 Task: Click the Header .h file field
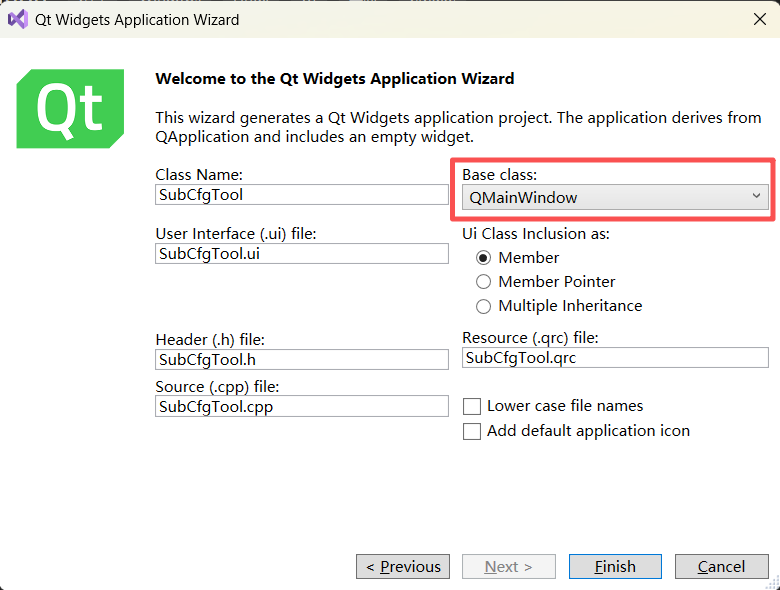[301, 359]
